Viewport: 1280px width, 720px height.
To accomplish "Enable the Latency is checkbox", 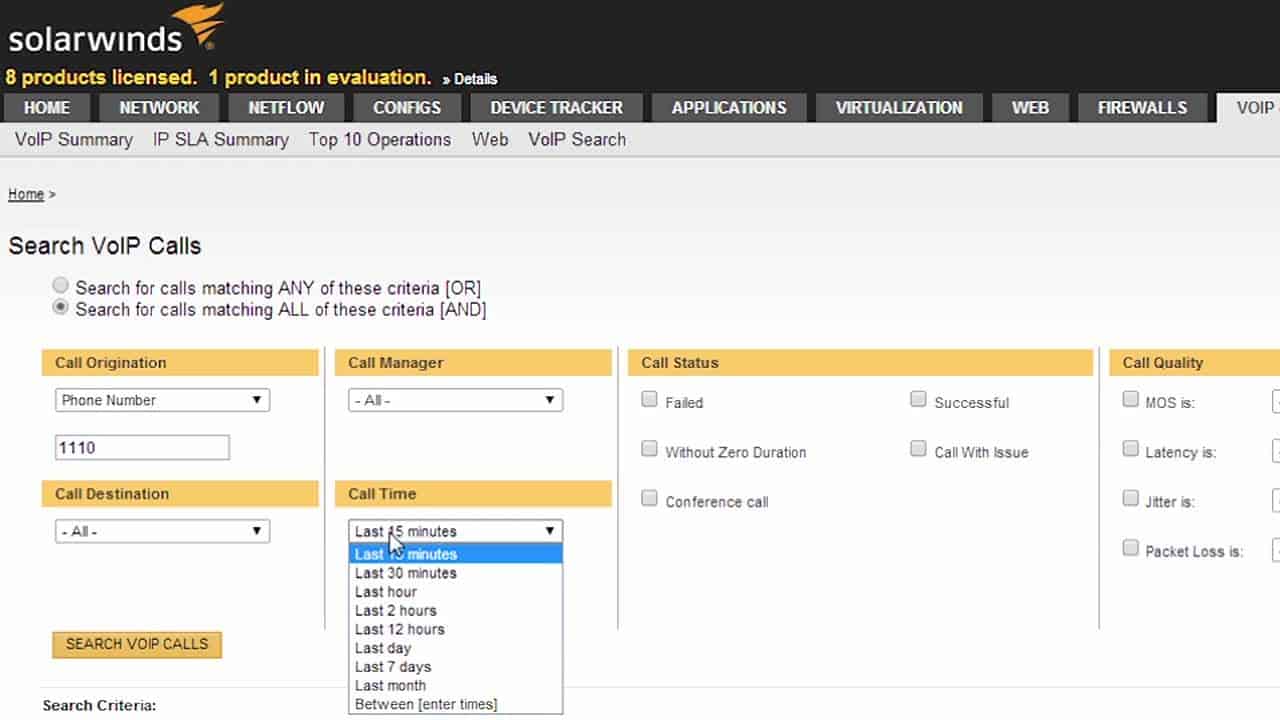I will pos(1130,449).
